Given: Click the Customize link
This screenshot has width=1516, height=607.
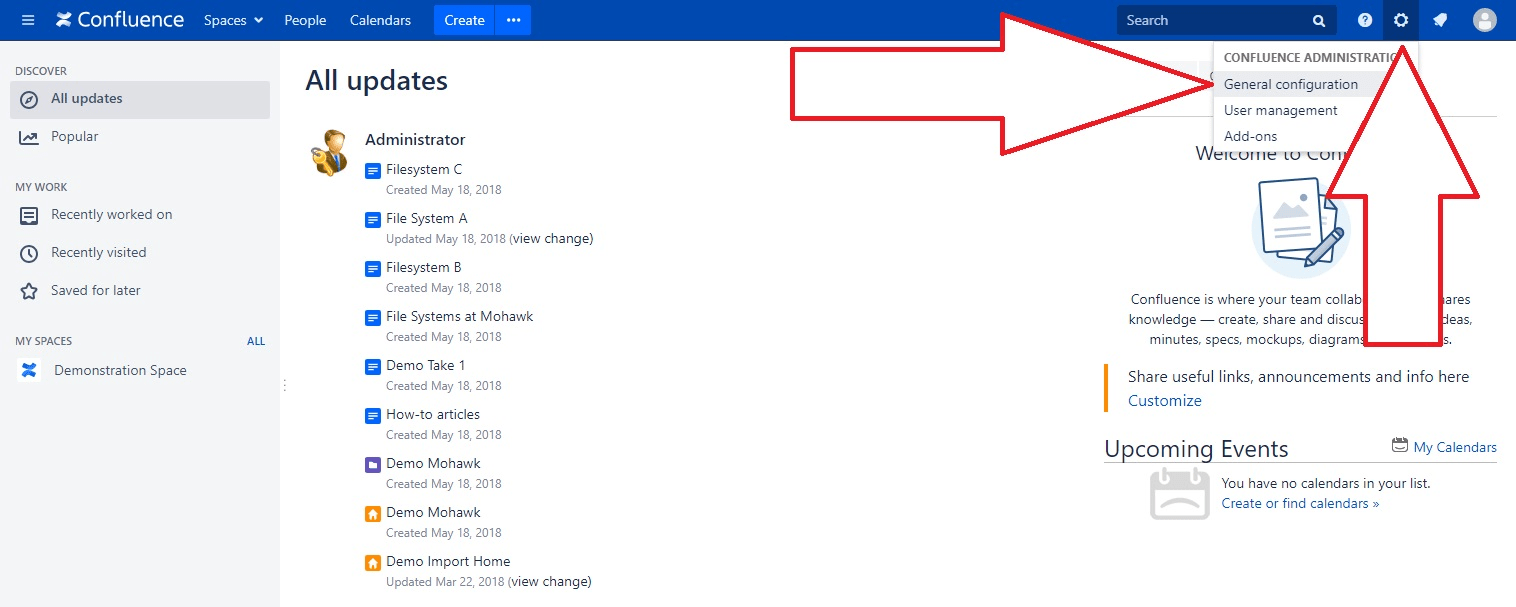Looking at the screenshot, I should point(1164,400).
